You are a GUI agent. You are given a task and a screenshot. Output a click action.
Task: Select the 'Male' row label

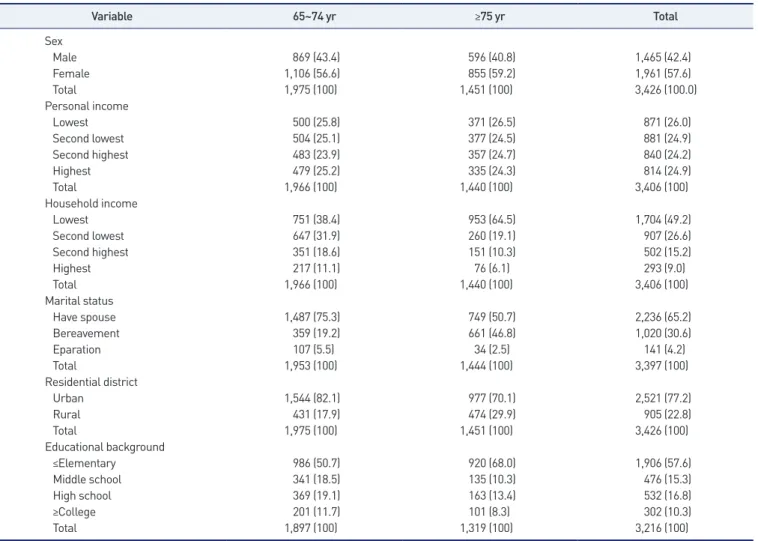click(65, 58)
